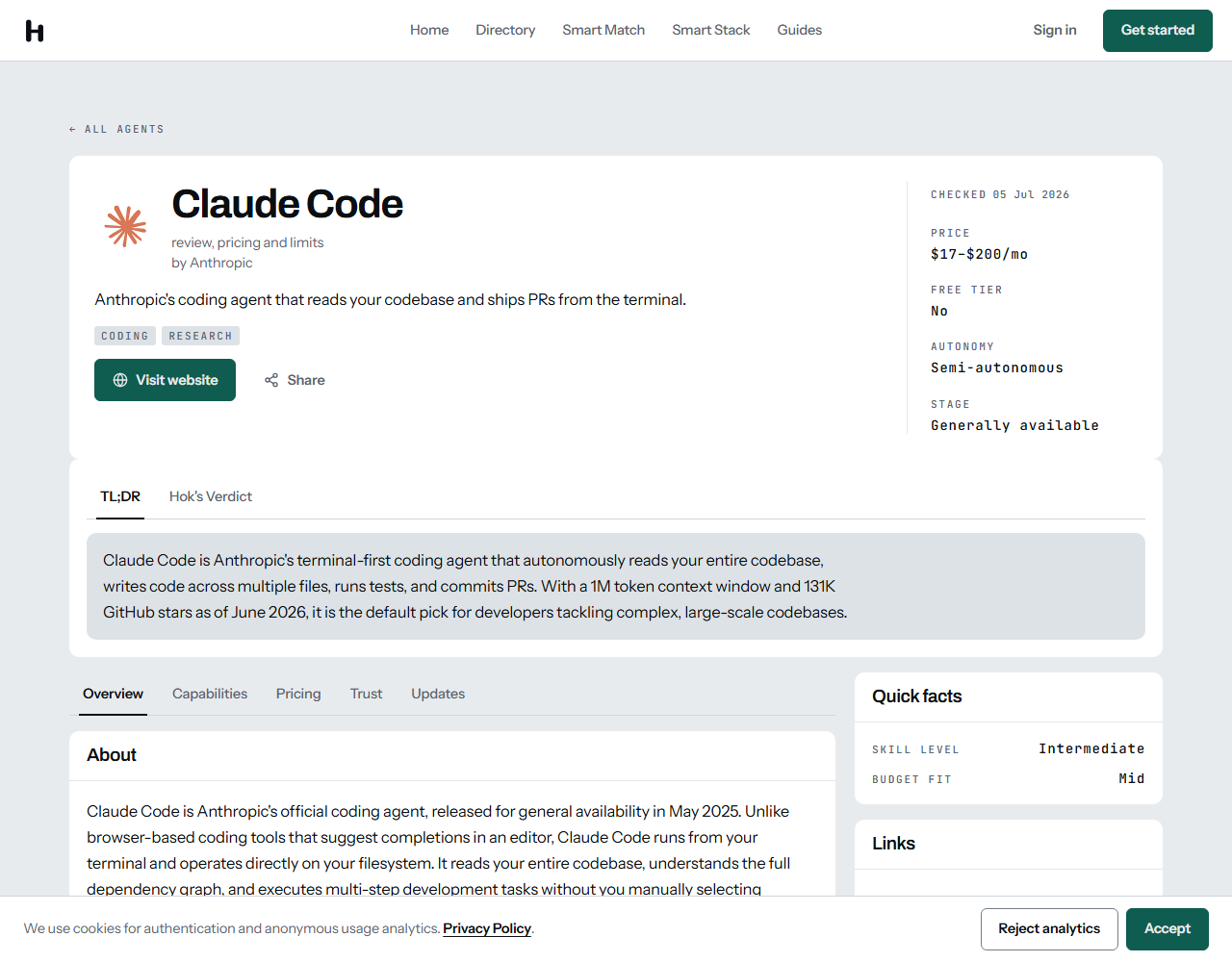Click the Claude Code heading
This screenshot has height=962, width=1232.
click(287, 204)
